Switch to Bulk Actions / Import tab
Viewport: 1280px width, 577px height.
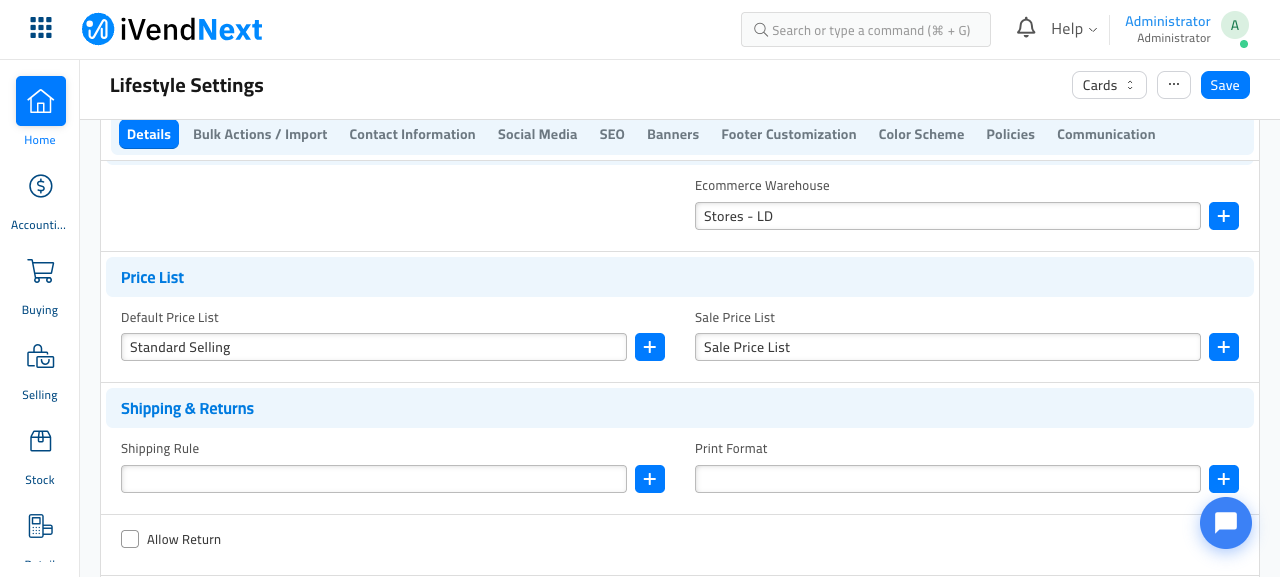click(x=260, y=134)
